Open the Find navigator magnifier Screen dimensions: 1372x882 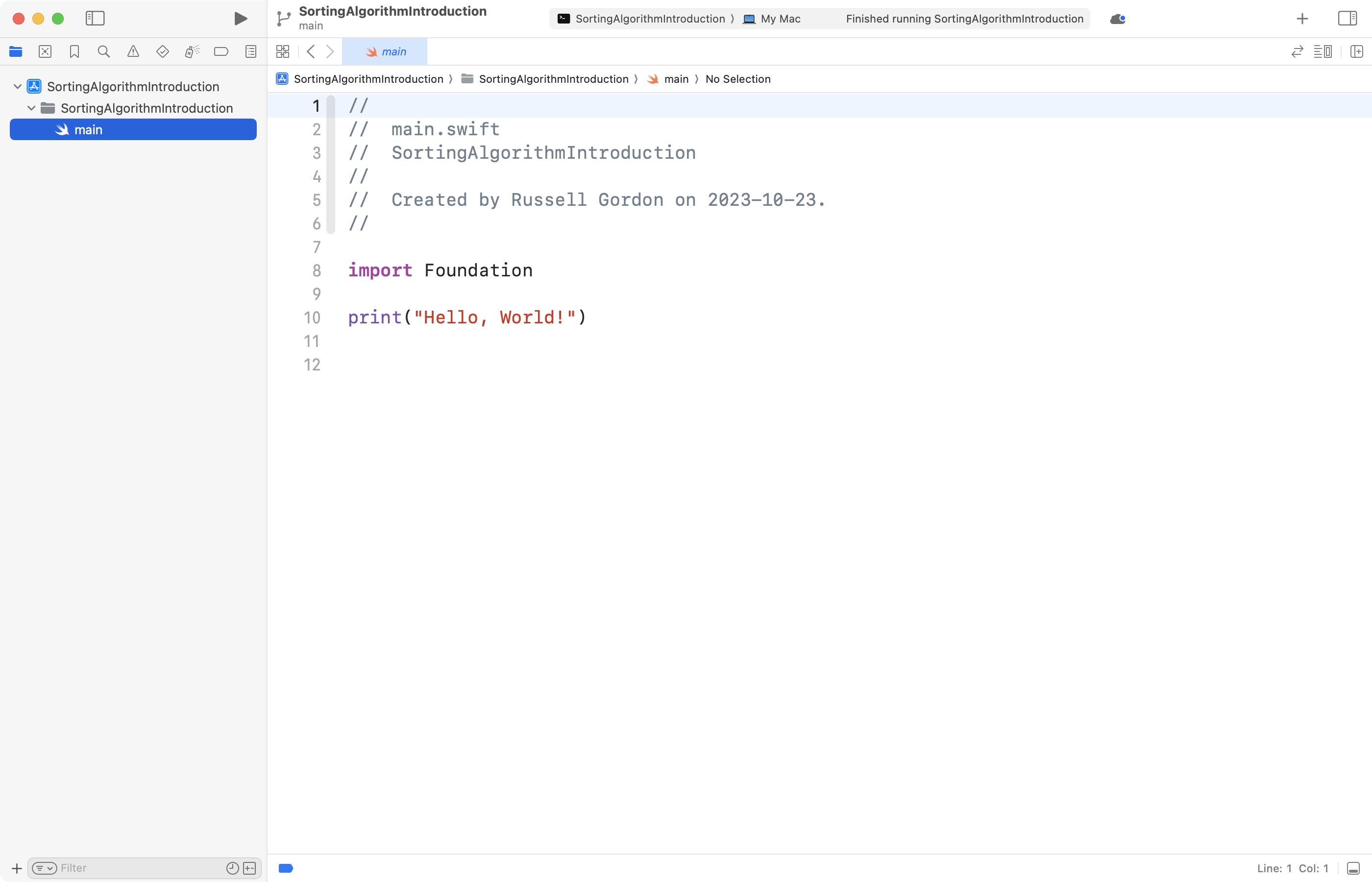(x=104, y=51)
